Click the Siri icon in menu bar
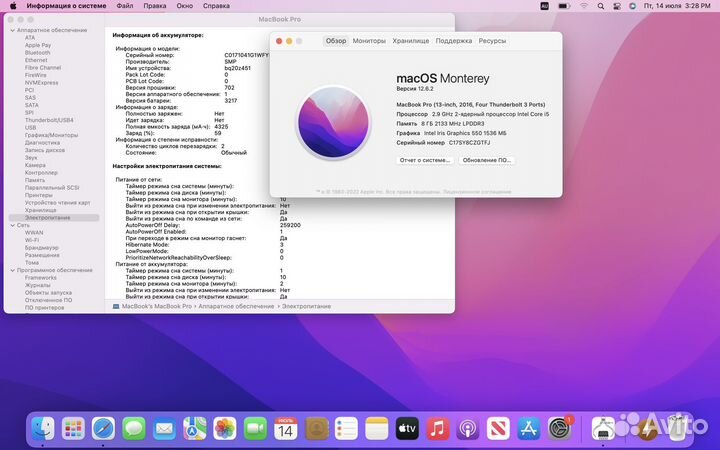 633,6
